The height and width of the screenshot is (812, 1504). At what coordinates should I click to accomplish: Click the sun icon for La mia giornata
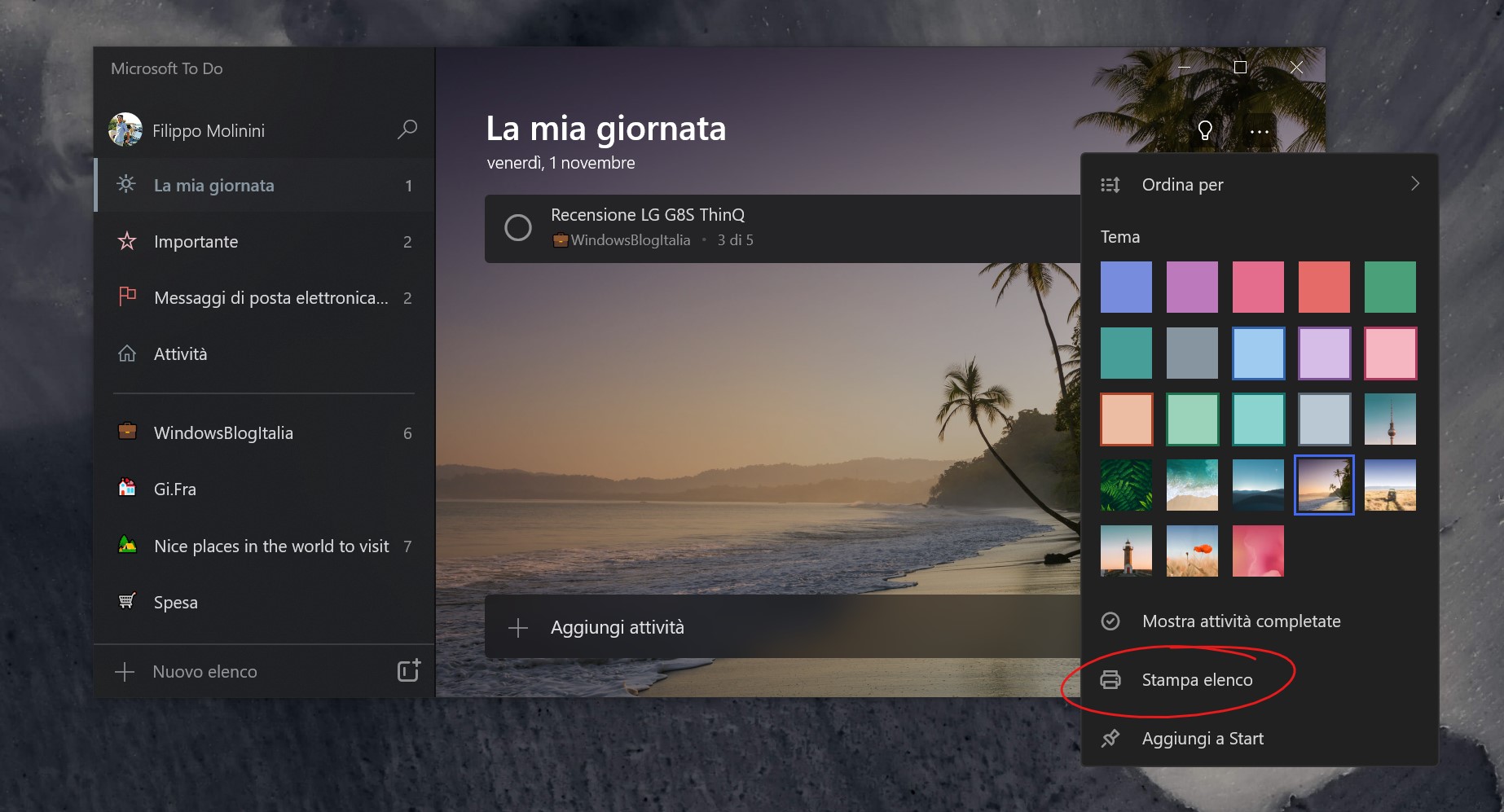(126, 184)
